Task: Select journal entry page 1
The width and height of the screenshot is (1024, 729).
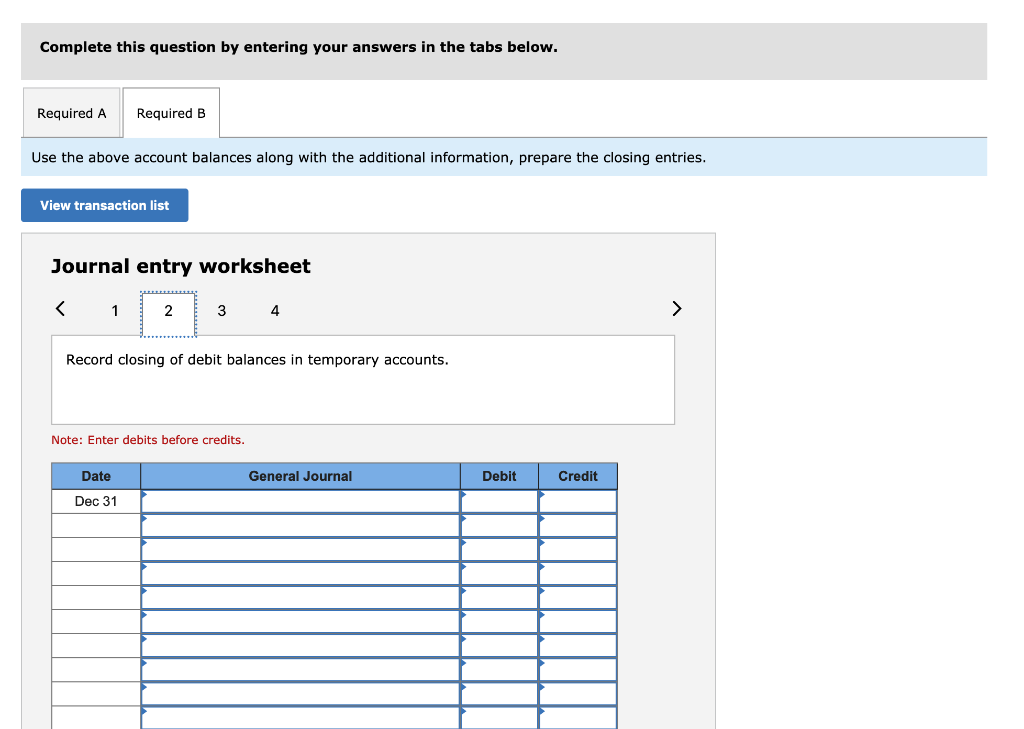Action: (x=114, y=311)
